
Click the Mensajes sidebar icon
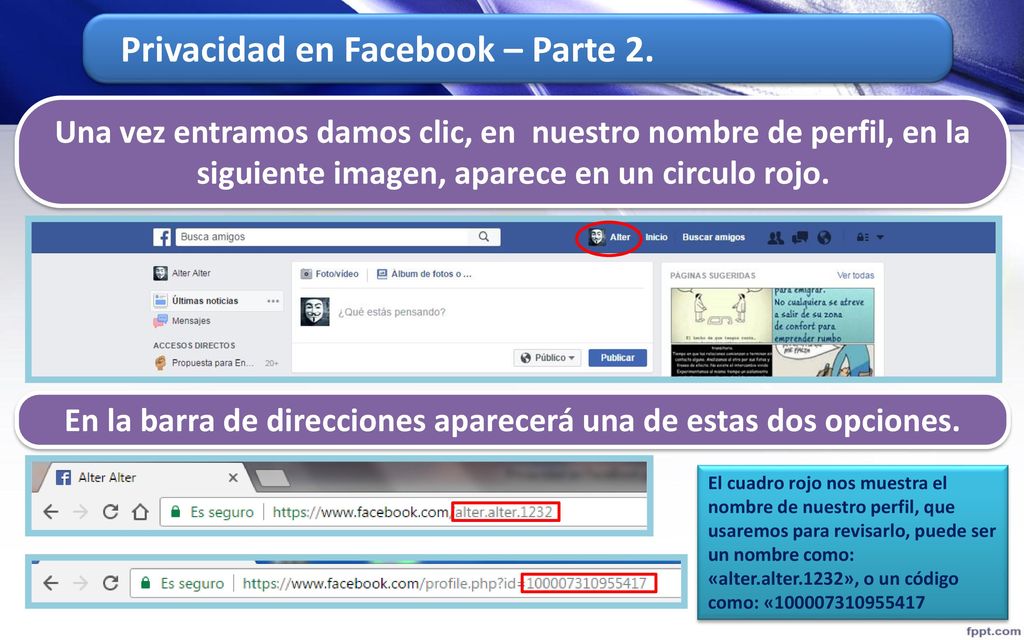(x=160, y=321)
